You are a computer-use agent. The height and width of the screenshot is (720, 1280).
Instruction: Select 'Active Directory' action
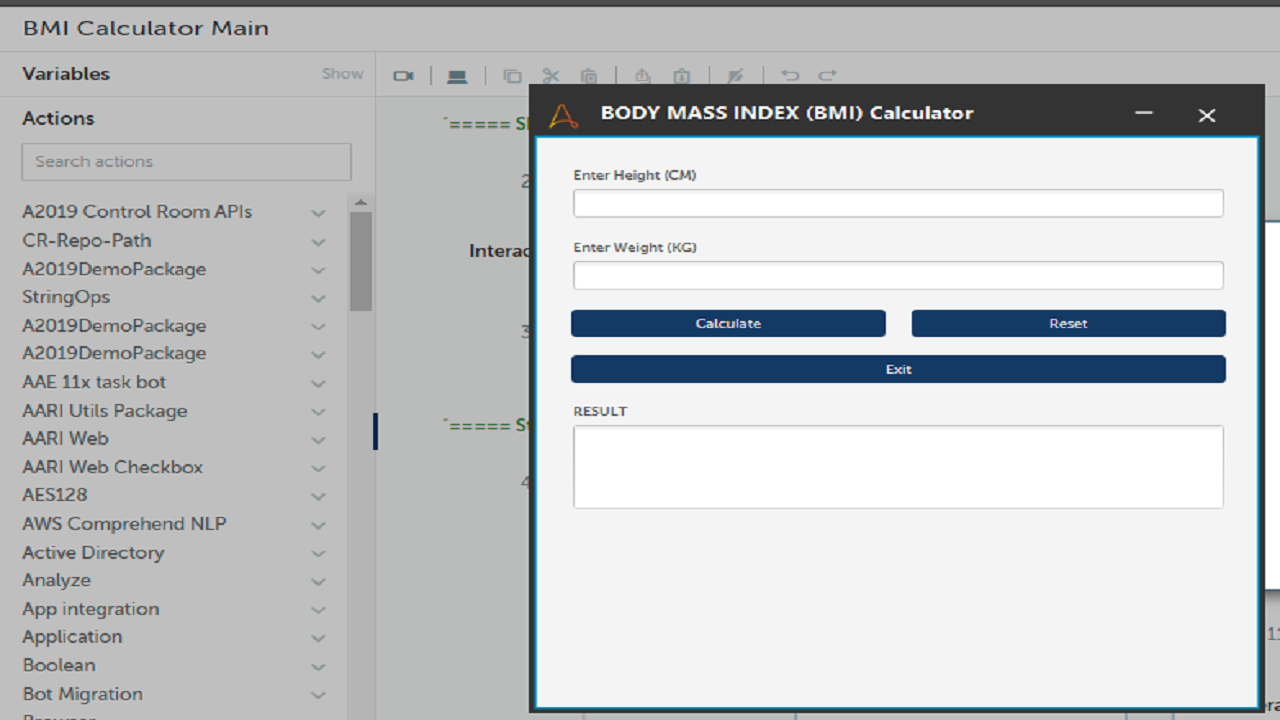pyautogui.click(x=93, y=553)
